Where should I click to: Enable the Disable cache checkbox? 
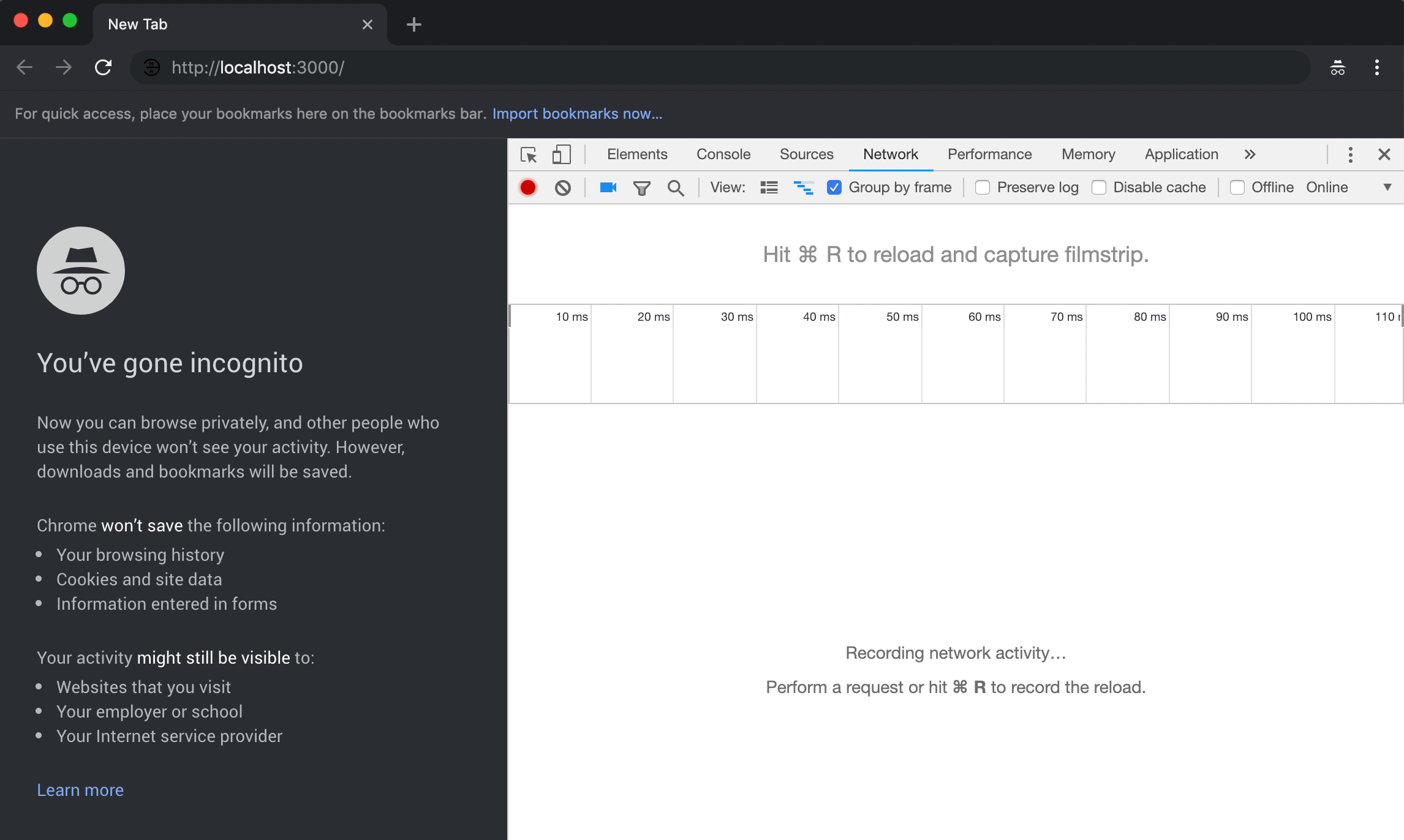(1098, 187)
